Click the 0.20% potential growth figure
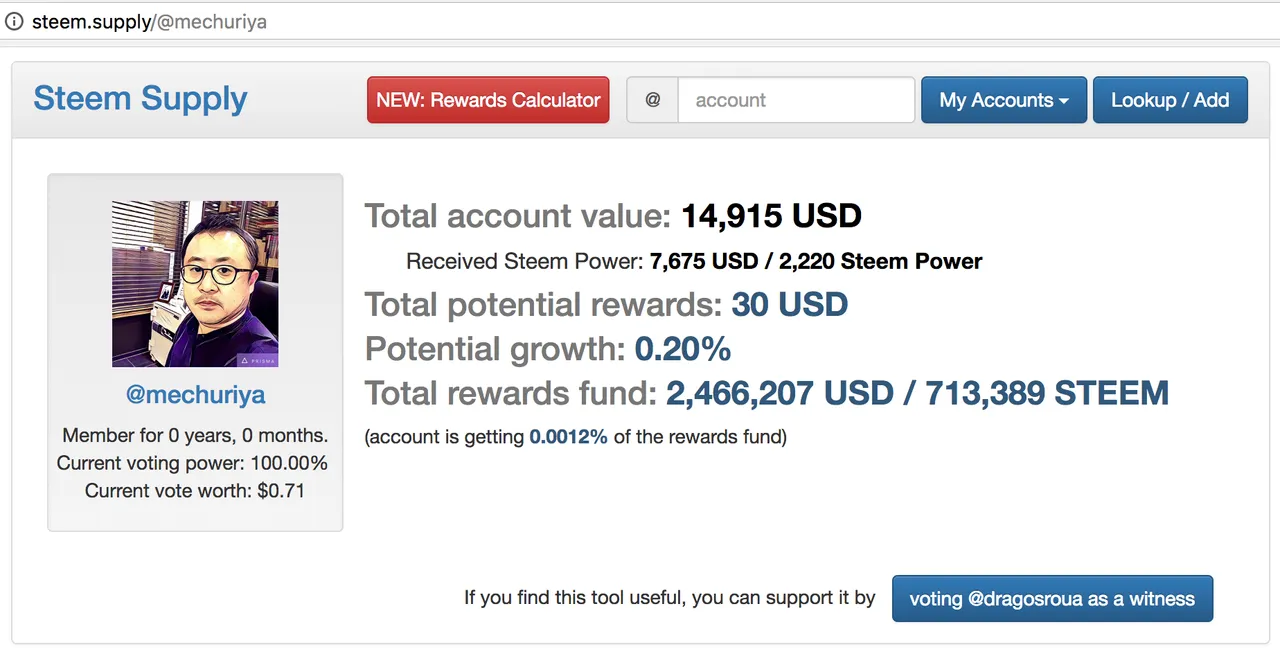Image resolution: width=1280 pixels, height=654 pixels. coord(682,349)
